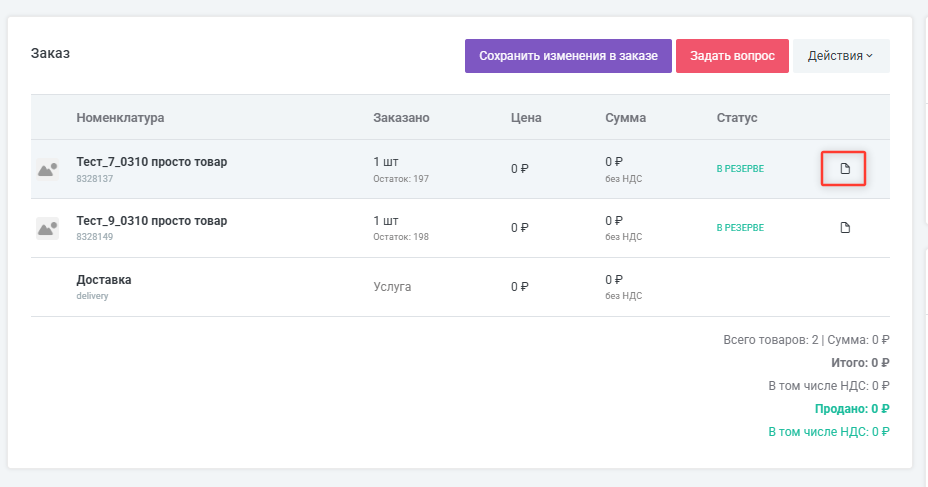
Task: Click the 'Заказано' column header
Action: click(401, 118)
